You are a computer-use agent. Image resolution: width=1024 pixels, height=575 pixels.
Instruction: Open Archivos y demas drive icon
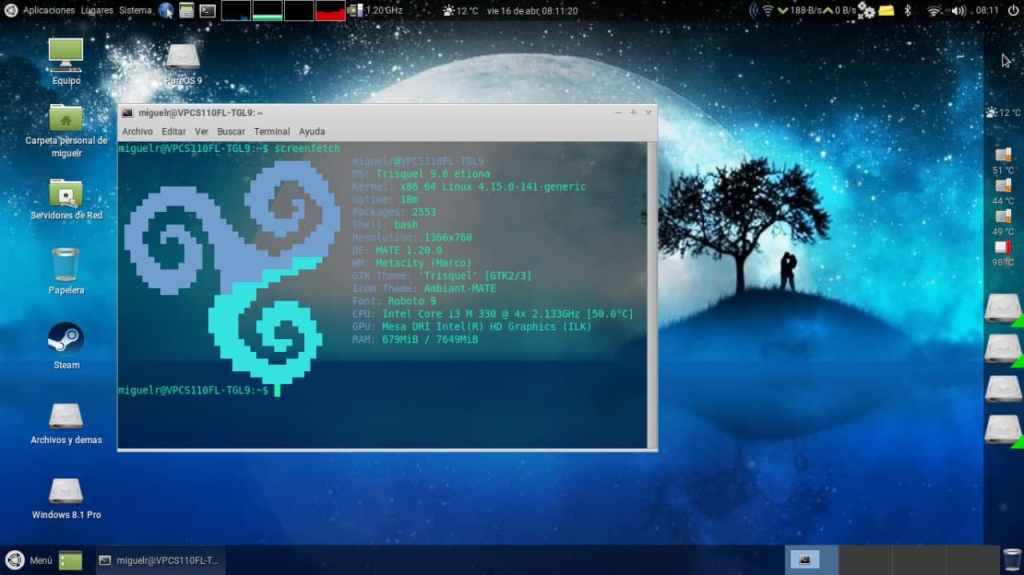pos(66,416)
